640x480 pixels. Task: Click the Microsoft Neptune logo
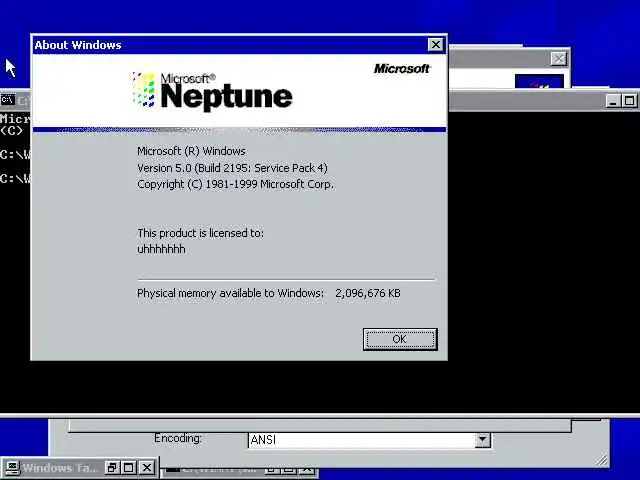click(x=212, y=91)
